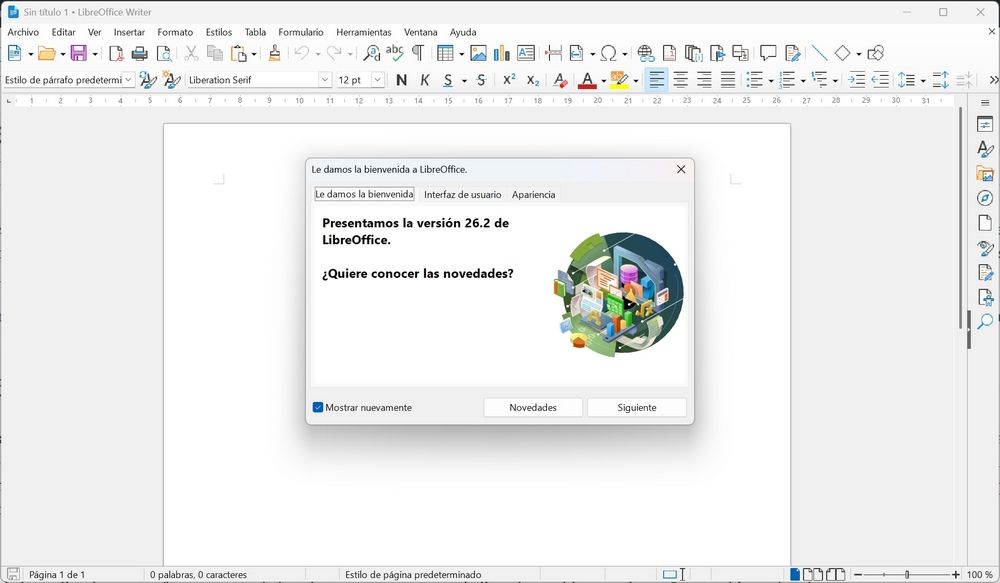Apply the red font color swatch
1000x583 pixels.
(588, 79)
